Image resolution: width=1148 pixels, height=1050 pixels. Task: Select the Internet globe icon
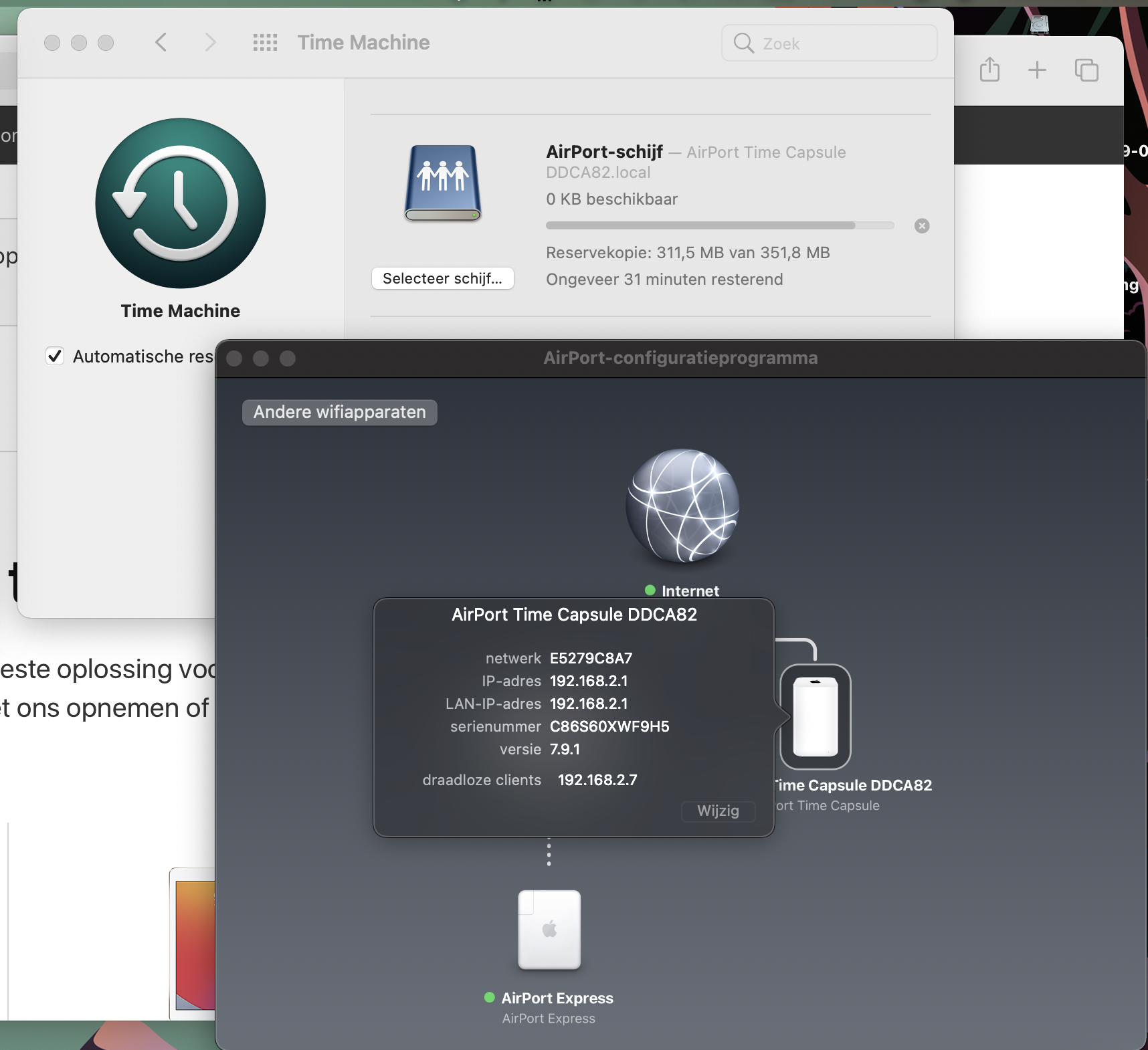(x=682, y=506)
